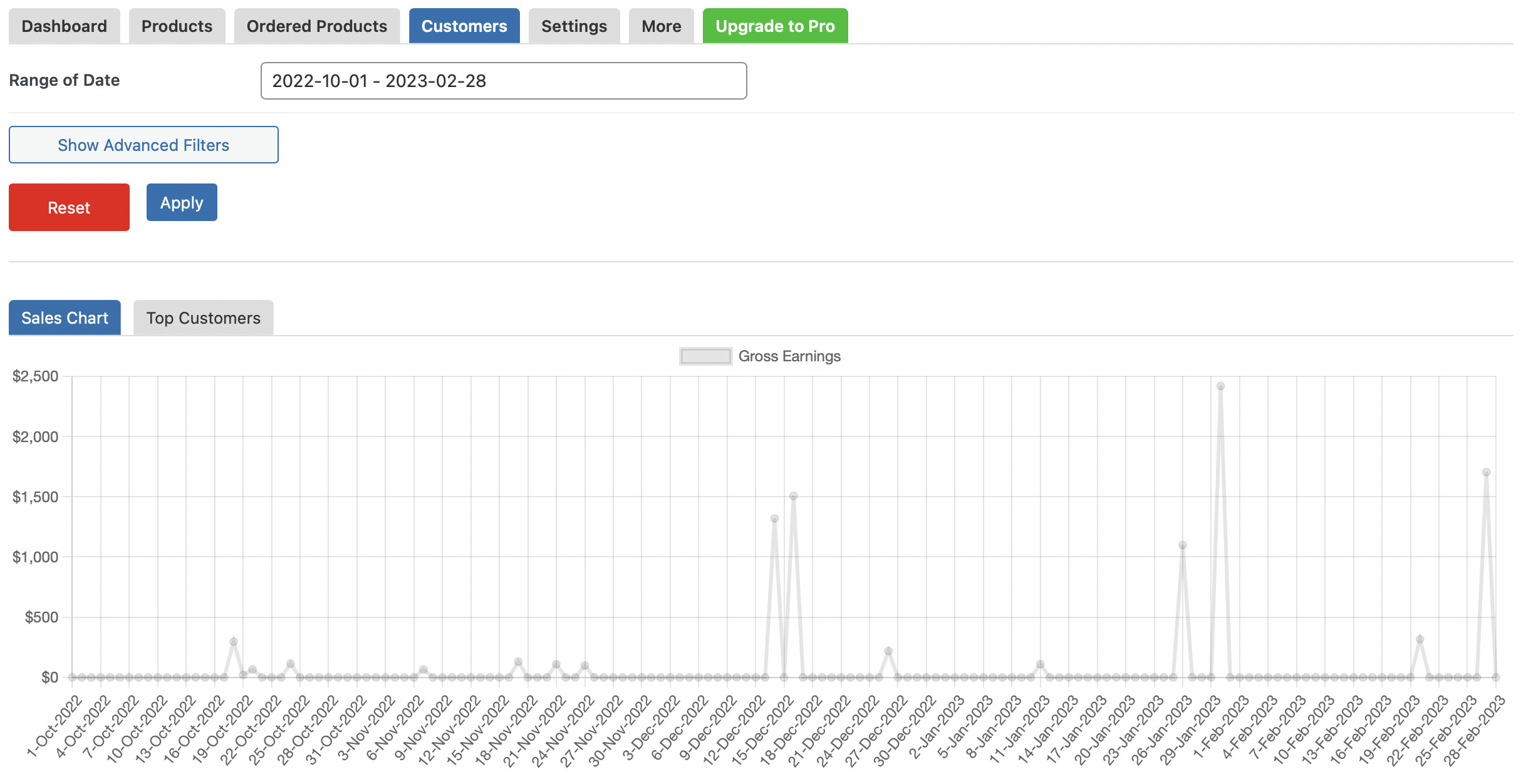Click the highest data point near 29-Jan-2023
Viewport: 1521px width, 784px height.
(x=1220, y=386)
